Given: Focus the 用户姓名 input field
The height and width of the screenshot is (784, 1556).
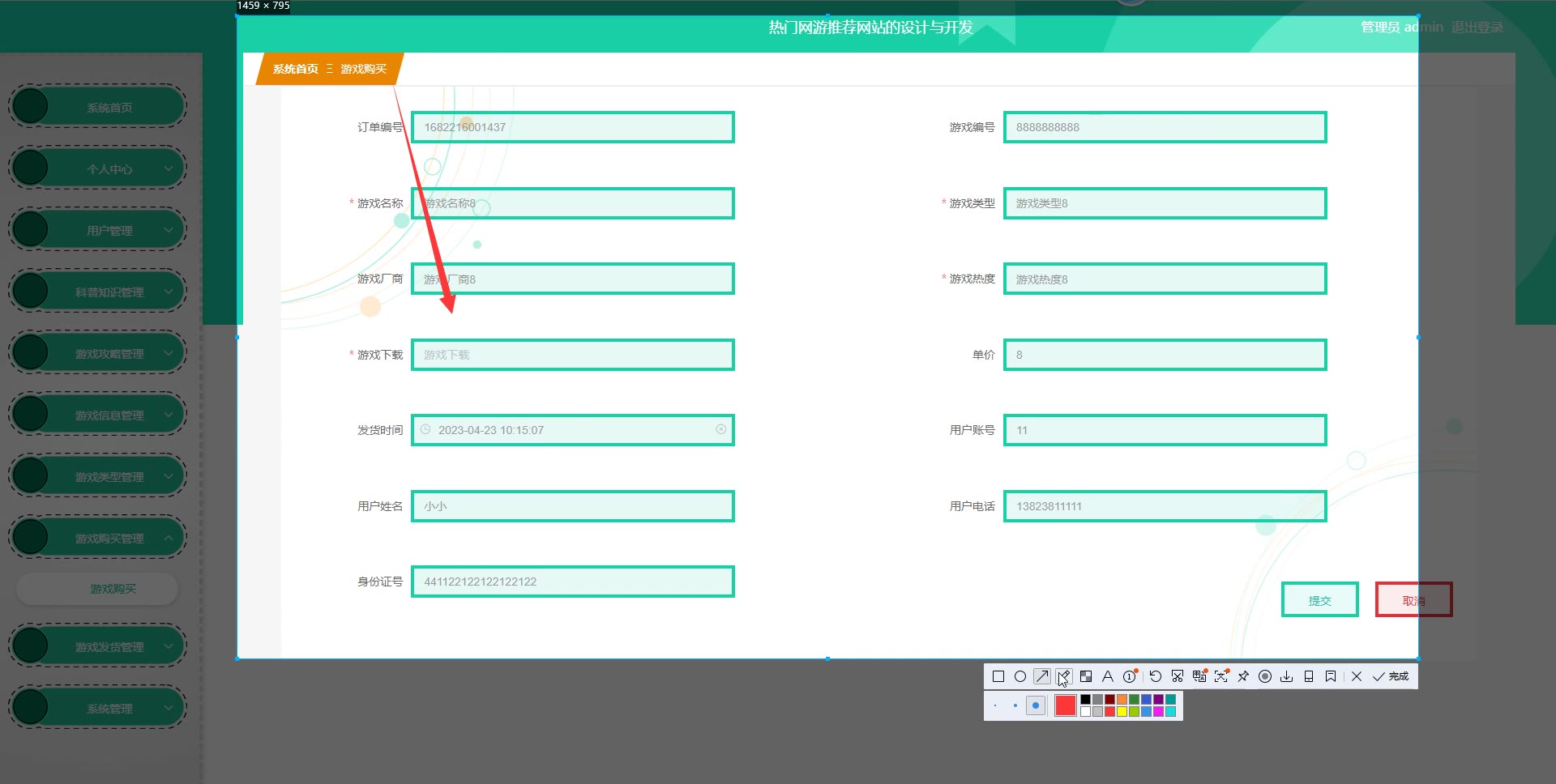Looking at the screenshot, I should [x=573, y=506].
